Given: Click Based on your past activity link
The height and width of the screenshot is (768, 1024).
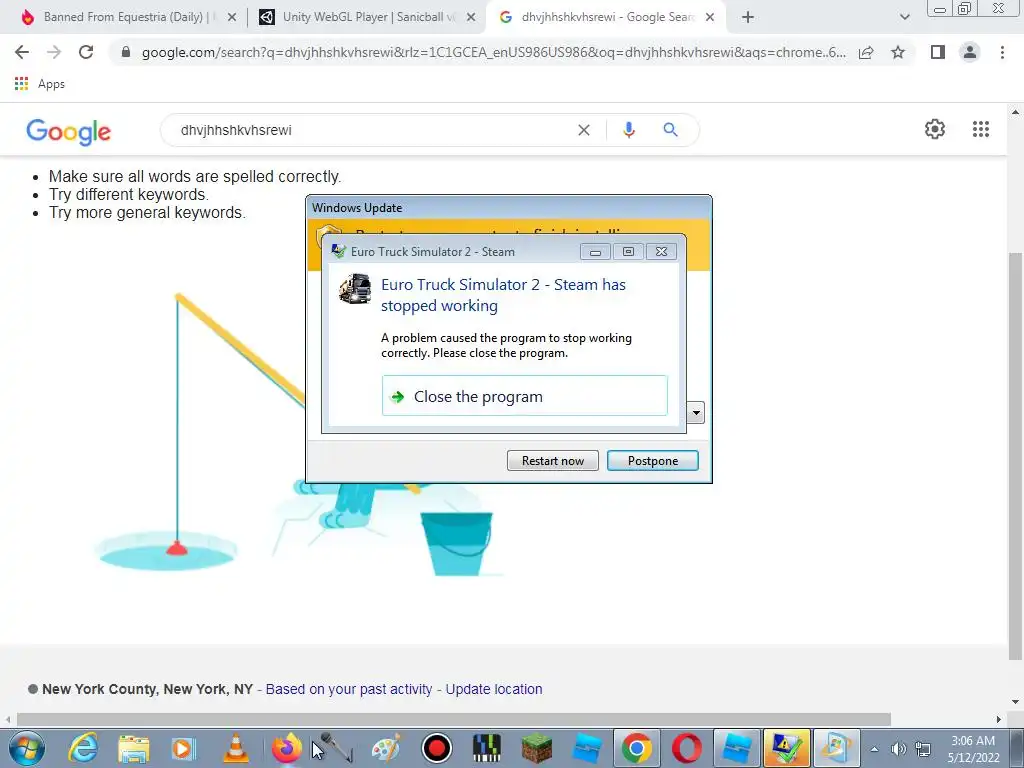Looking at the screenshot, I should 349,689.
